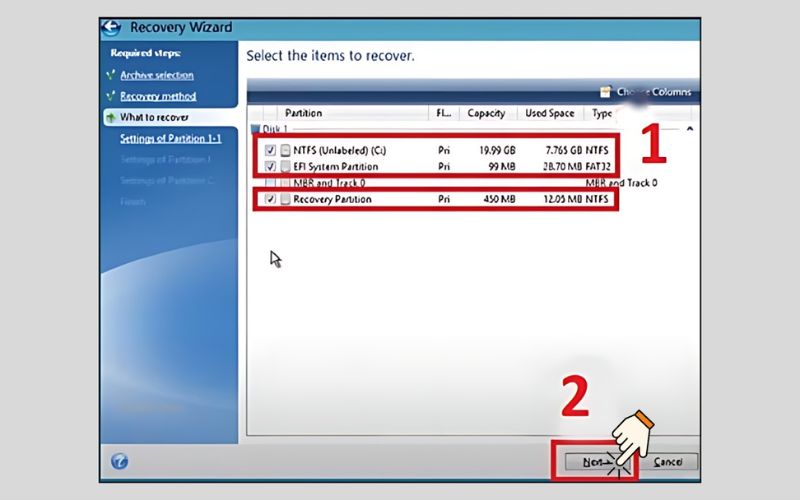Select the 19.99 GB capacity cell
This screenshot has width=800, height=500.
[497, 150]
